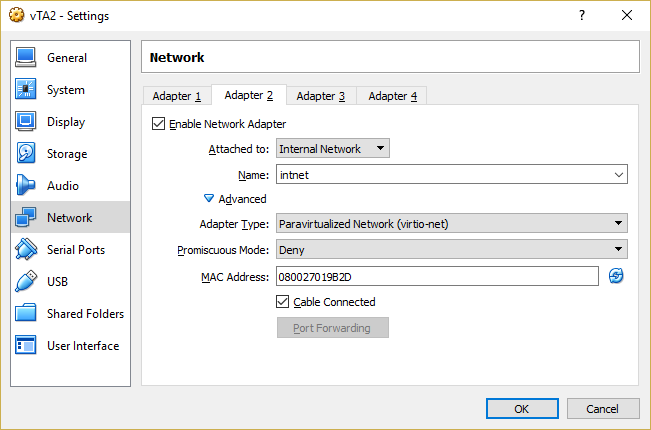
Task: Click the Adapter Type label
Action: click(234, 224)
